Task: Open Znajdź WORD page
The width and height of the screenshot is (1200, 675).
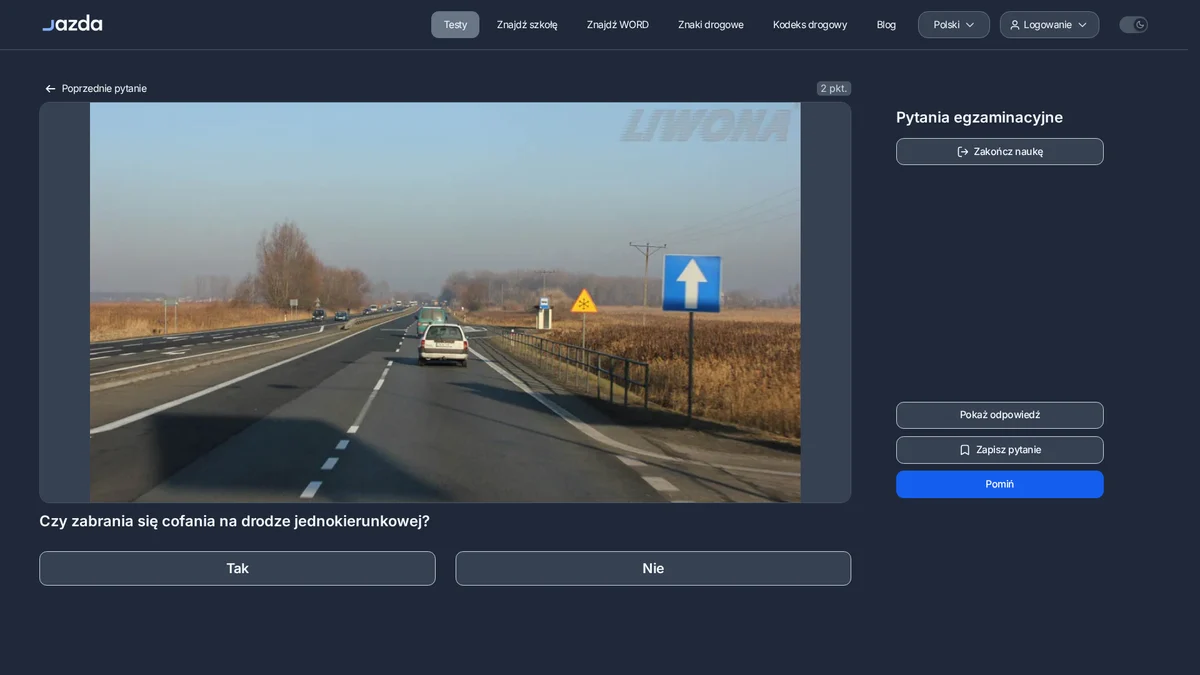Action: tap(618, 25)
